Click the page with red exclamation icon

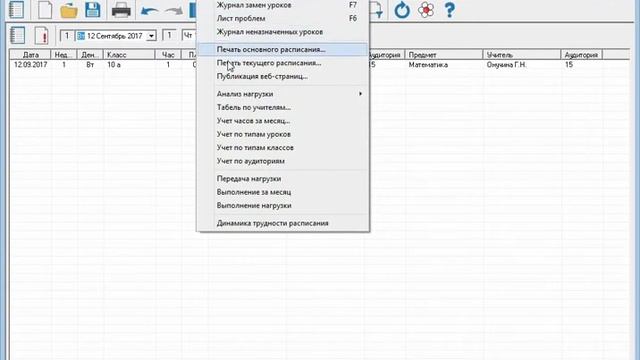tap(42, 36)
